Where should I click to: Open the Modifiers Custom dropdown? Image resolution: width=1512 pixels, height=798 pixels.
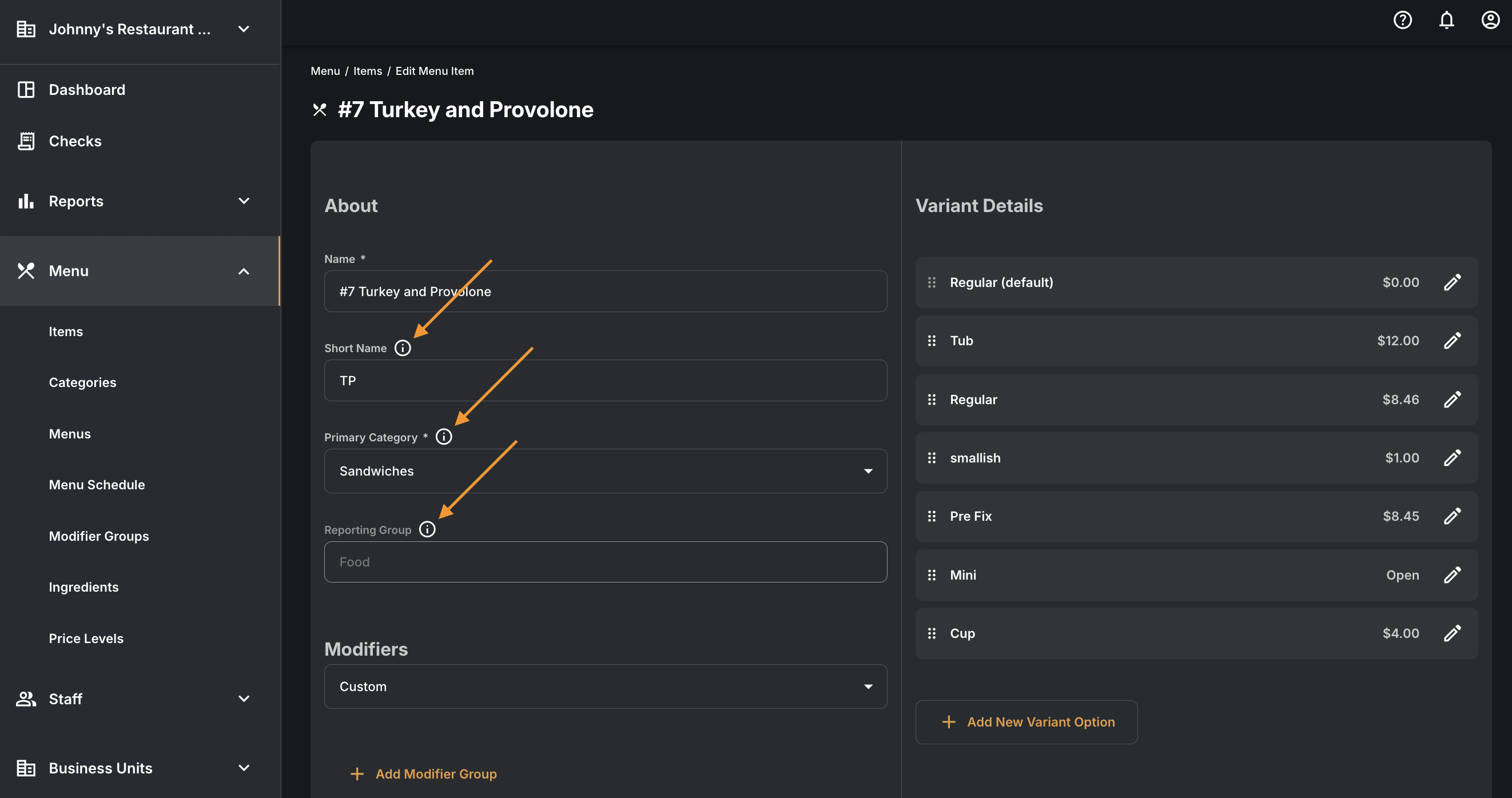[605, 687]
